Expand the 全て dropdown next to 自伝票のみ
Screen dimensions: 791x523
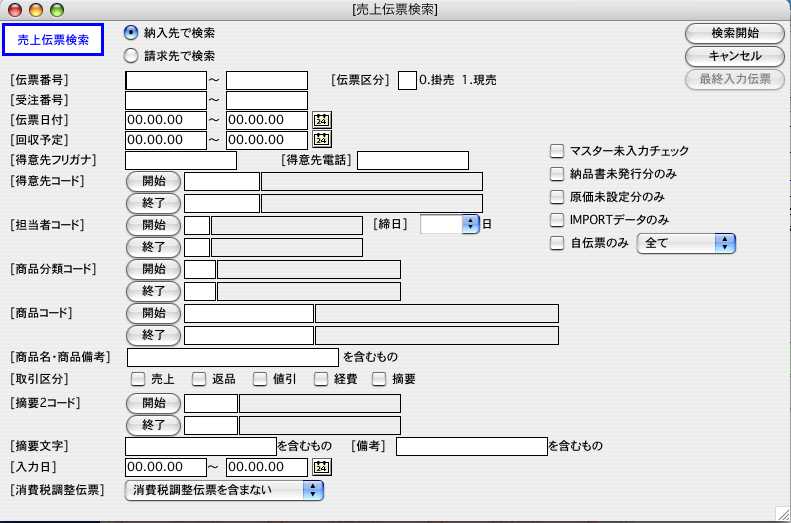click(x=726, y=242)
